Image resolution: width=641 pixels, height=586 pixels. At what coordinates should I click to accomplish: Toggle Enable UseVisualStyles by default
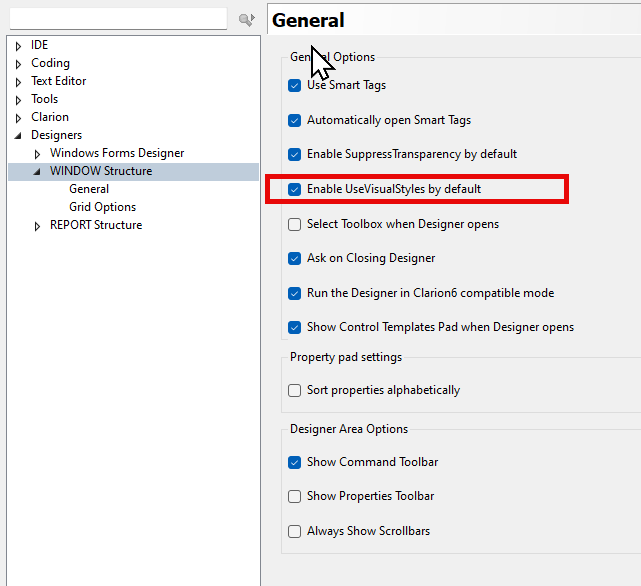click(295, 189)
